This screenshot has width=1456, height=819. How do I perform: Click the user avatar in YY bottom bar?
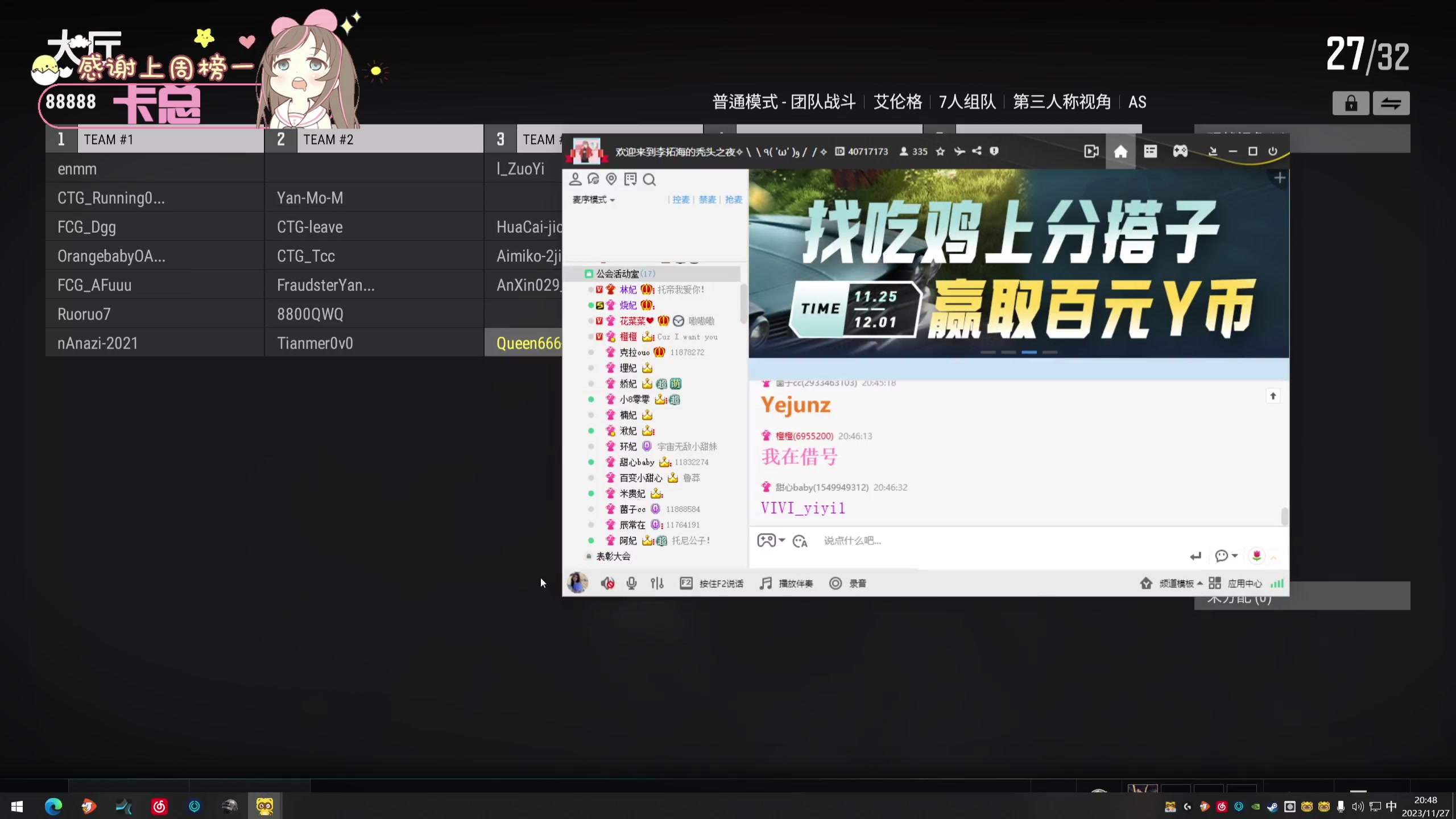pyautogui.click(x=578, y=583)
